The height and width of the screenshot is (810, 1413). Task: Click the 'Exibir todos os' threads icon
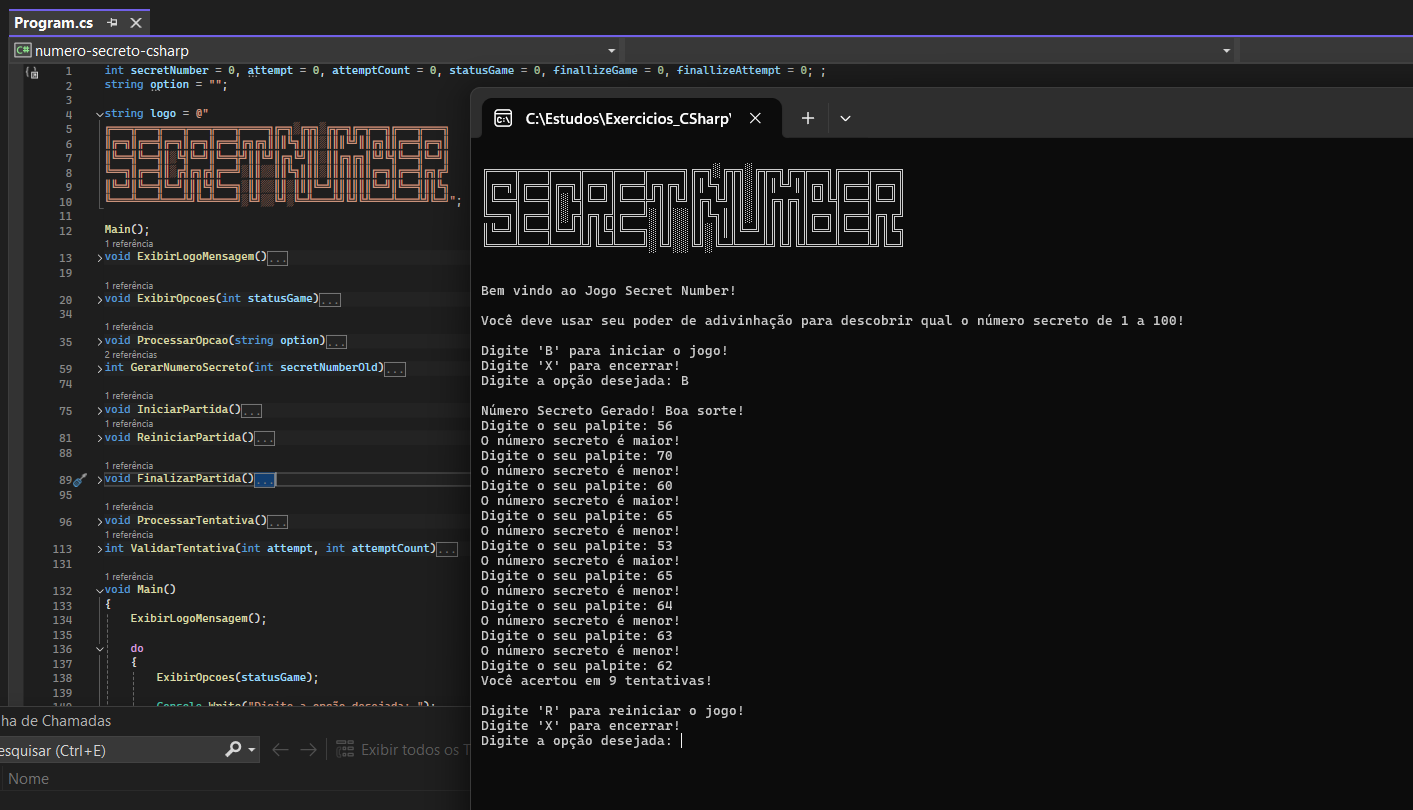(x=345, y=749)
